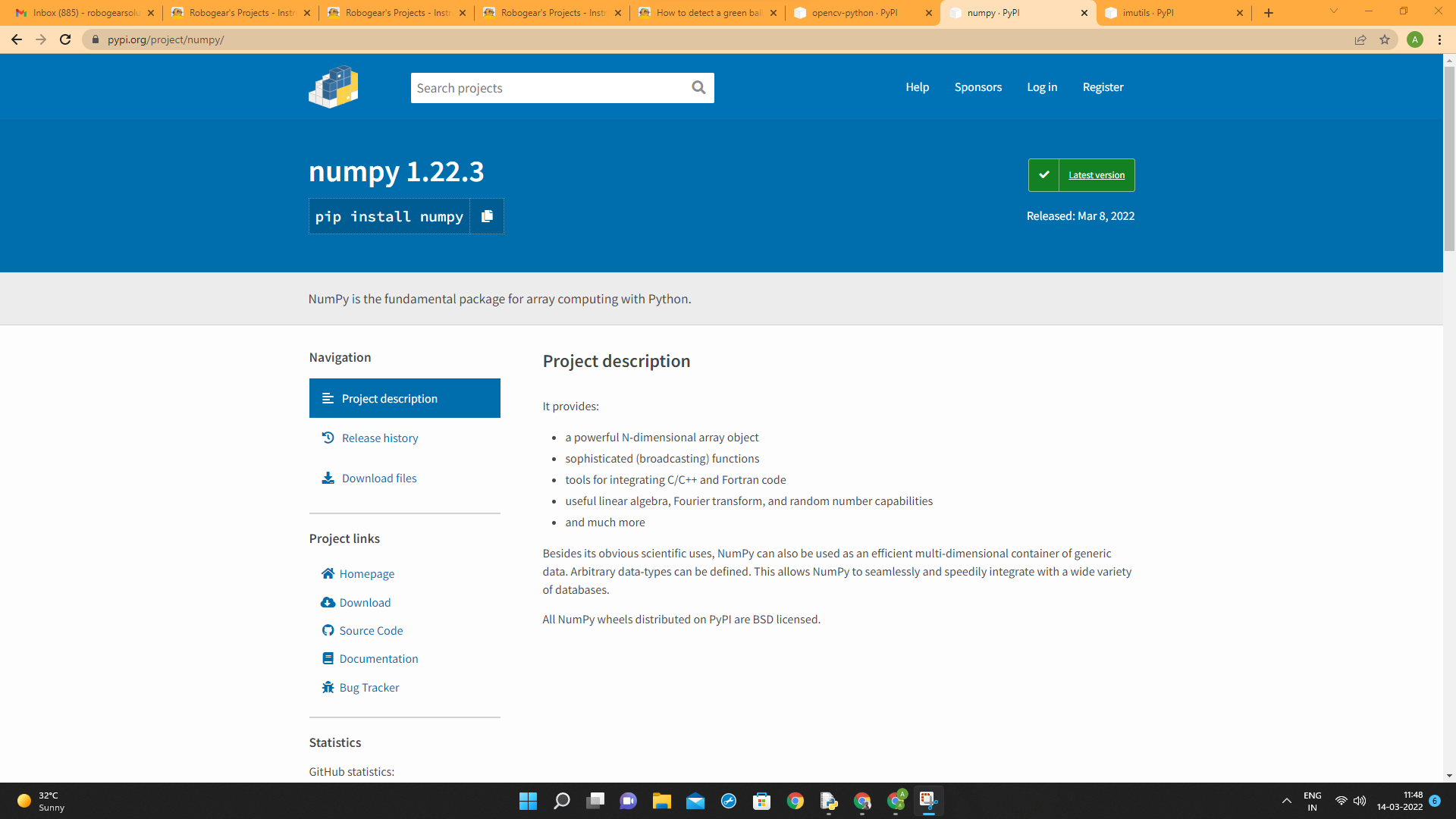Image resolution: width=1456 pixels, height=819 pixels.
Task: Switch to the opencv-python PyPI tab
Action: (x=854, y=13)
